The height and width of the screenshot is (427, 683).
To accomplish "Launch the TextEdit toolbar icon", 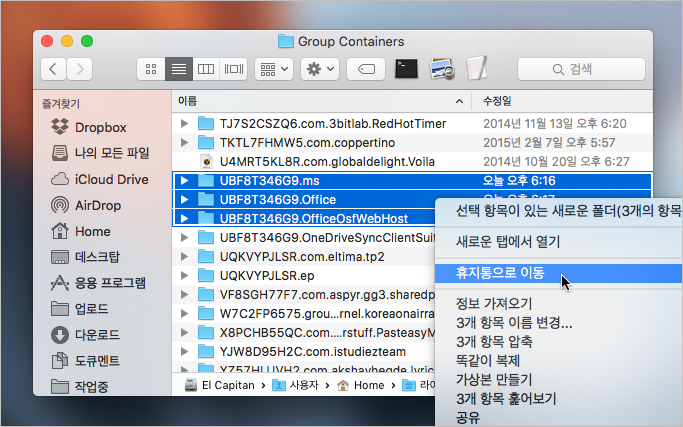I will click(477, 68).
